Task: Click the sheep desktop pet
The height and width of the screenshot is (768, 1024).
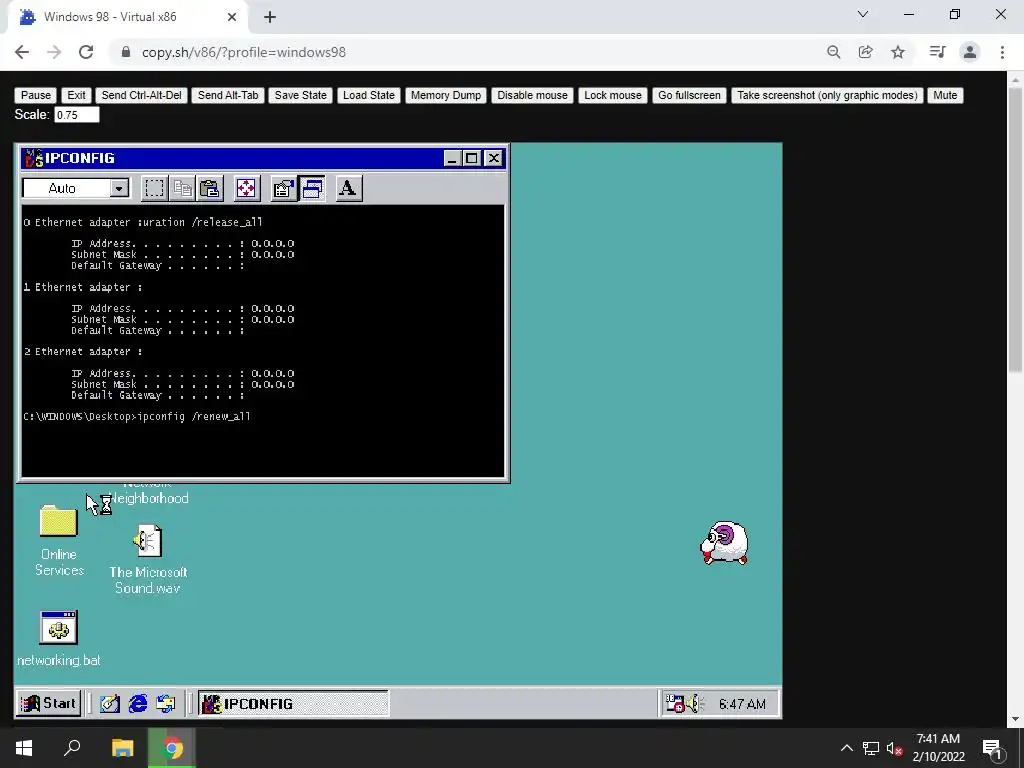Action: [x=724, y=543]
